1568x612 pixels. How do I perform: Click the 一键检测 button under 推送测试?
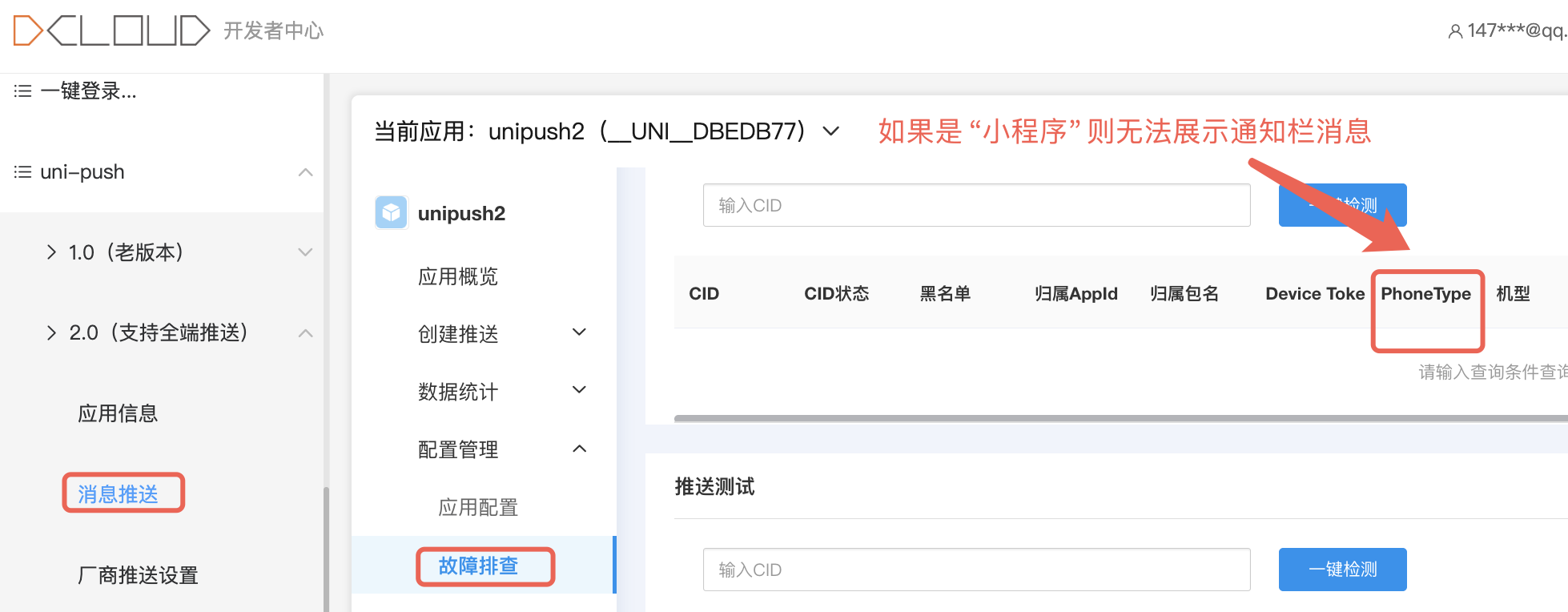pyautogui.click(x=1343, y=570)
